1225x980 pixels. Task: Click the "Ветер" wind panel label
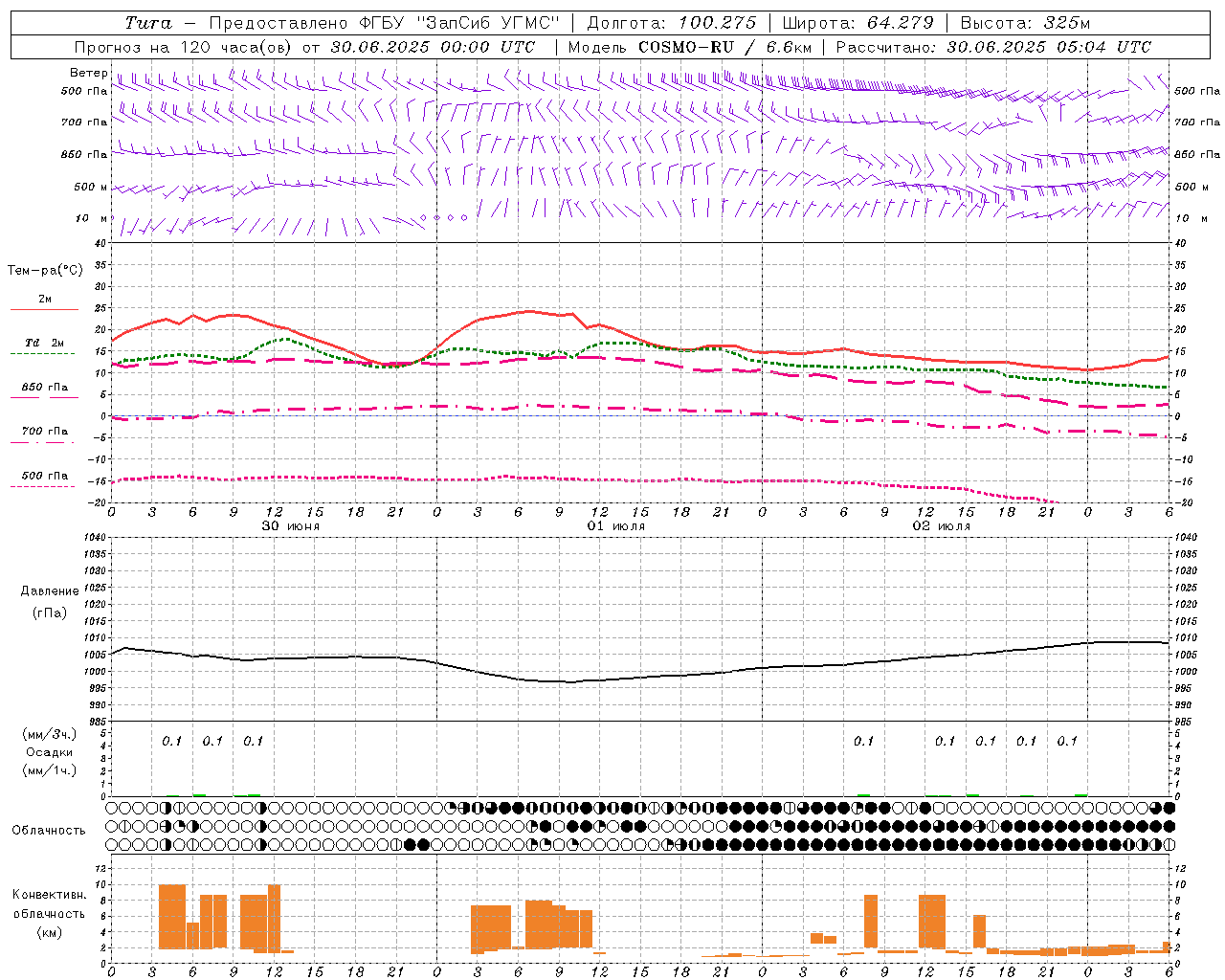88,73
